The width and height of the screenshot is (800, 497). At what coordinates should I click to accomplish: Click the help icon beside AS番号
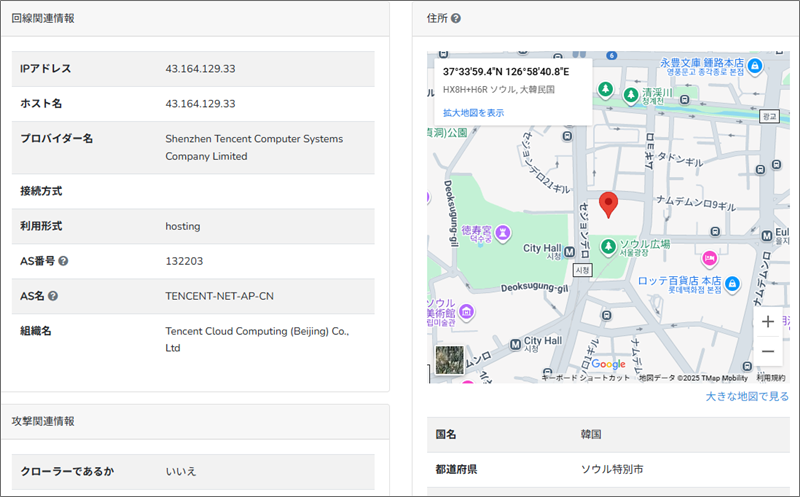(63, 261)
